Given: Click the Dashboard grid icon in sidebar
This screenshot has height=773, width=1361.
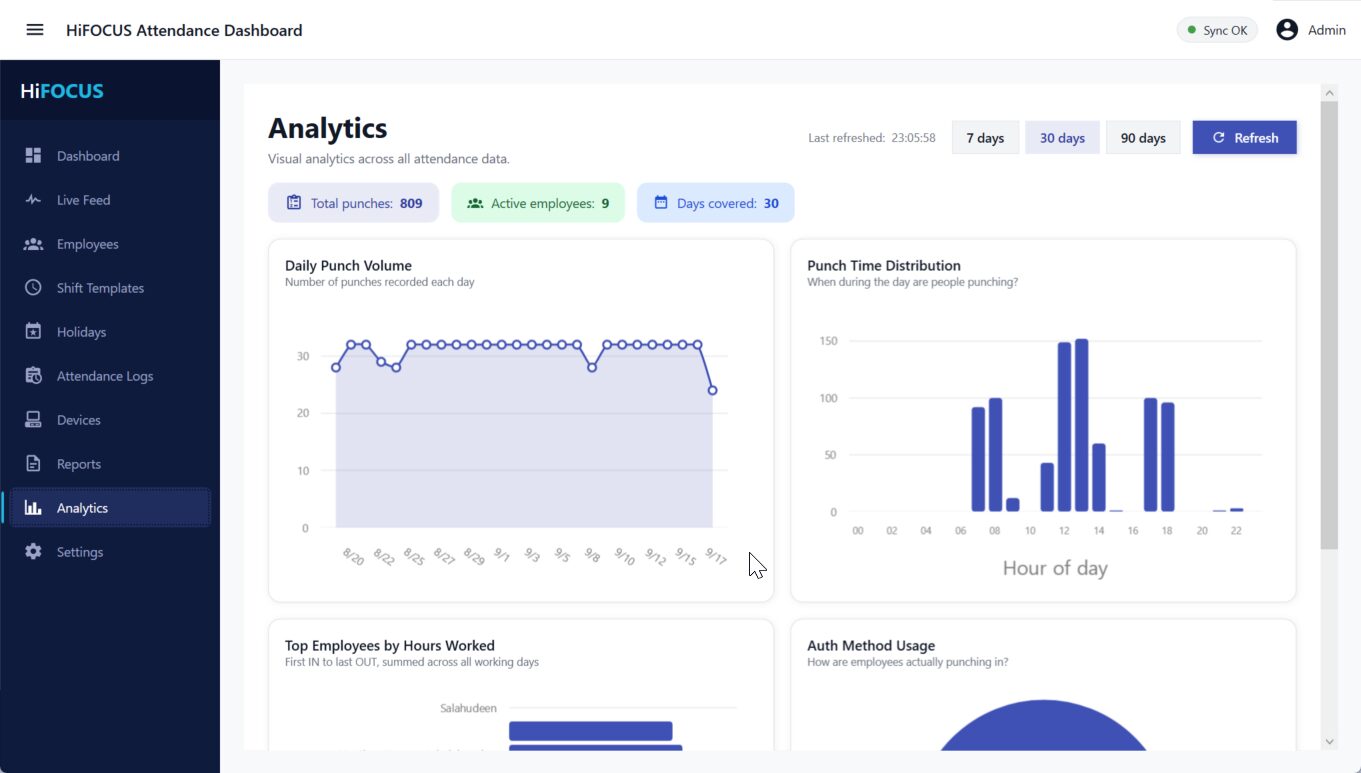Looking at the screenshot, I should click(33, 156).
